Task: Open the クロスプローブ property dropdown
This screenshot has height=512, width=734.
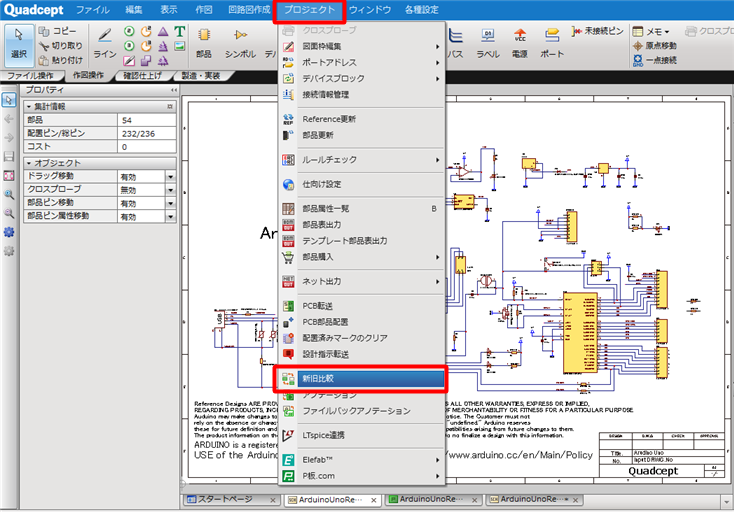Action: pos(171,189)
